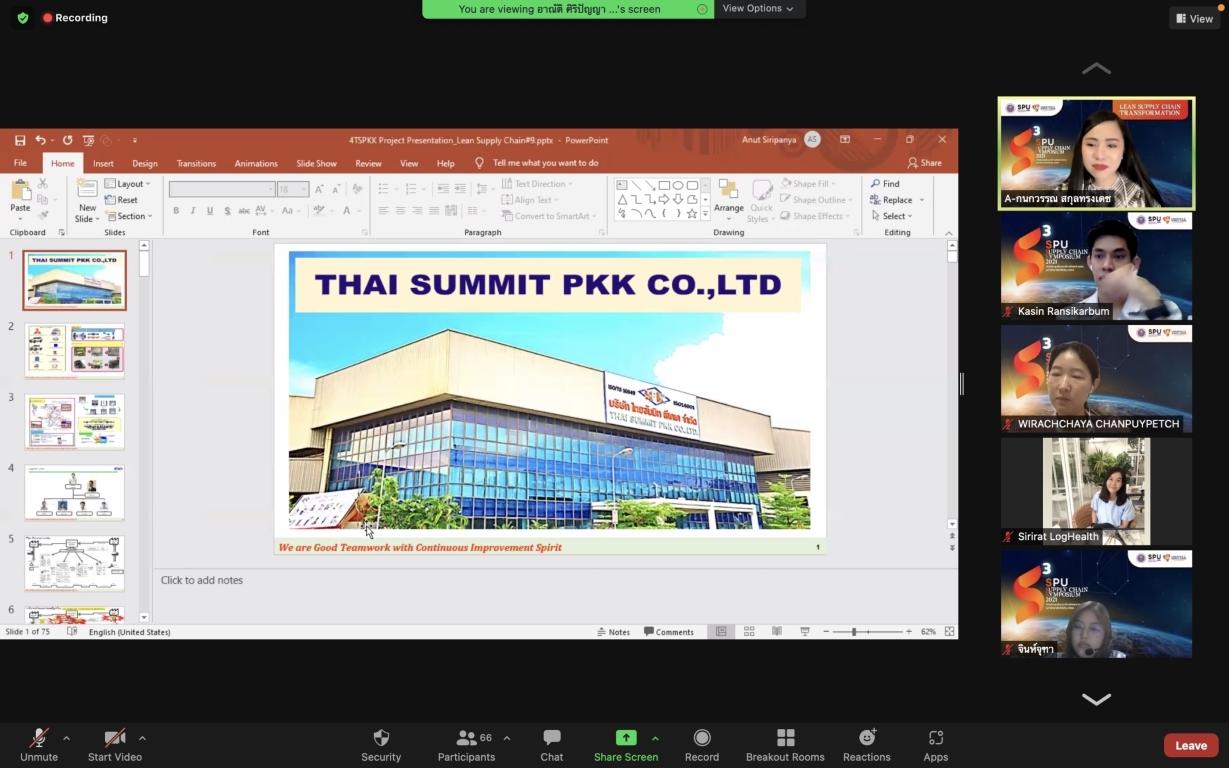Viewport: 1229px width, 768px height.
Task: Select Kasin Ransikarbum video tile
Action: click(x=1096, y=266)
